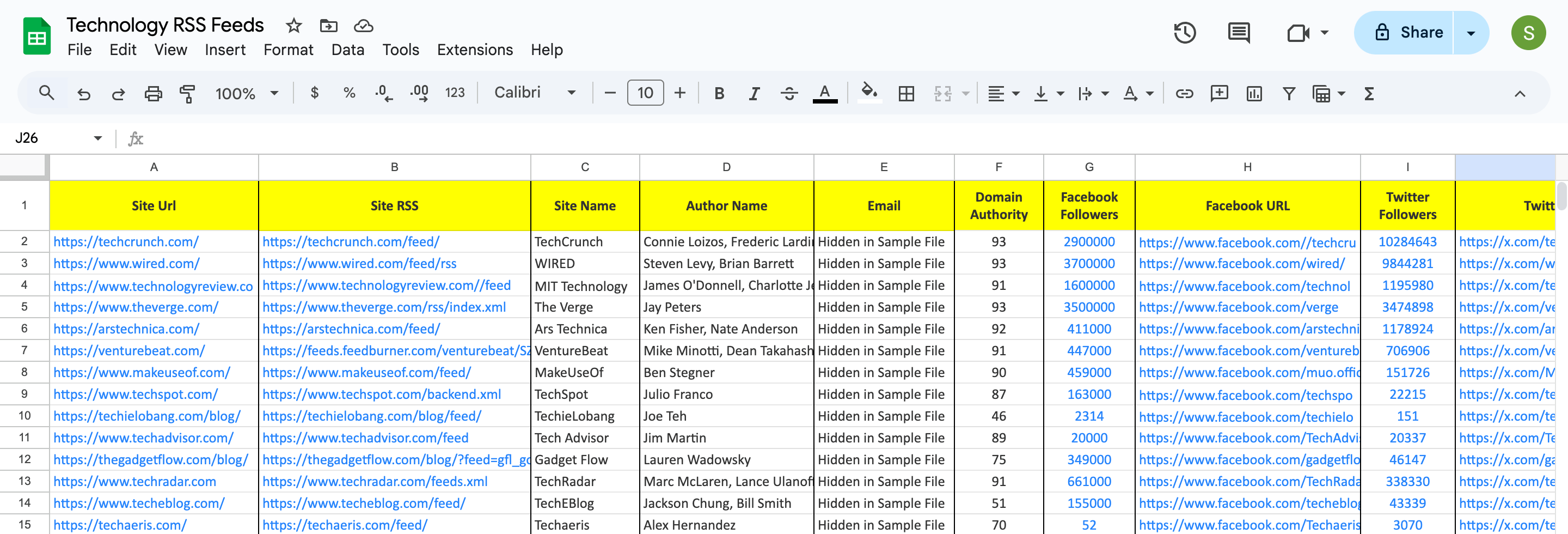This screenshot has width=1568, height=534.
Task: Open the Share options arrow
Action: (1471, 33)
